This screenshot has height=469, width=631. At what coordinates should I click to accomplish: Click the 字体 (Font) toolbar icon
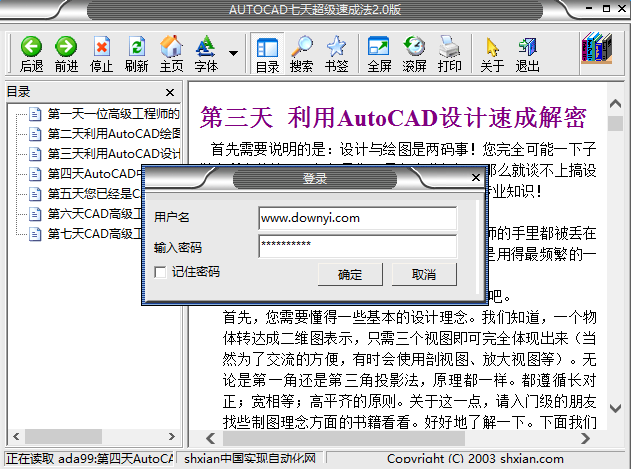pyautogui.click(x=206, y=54)
